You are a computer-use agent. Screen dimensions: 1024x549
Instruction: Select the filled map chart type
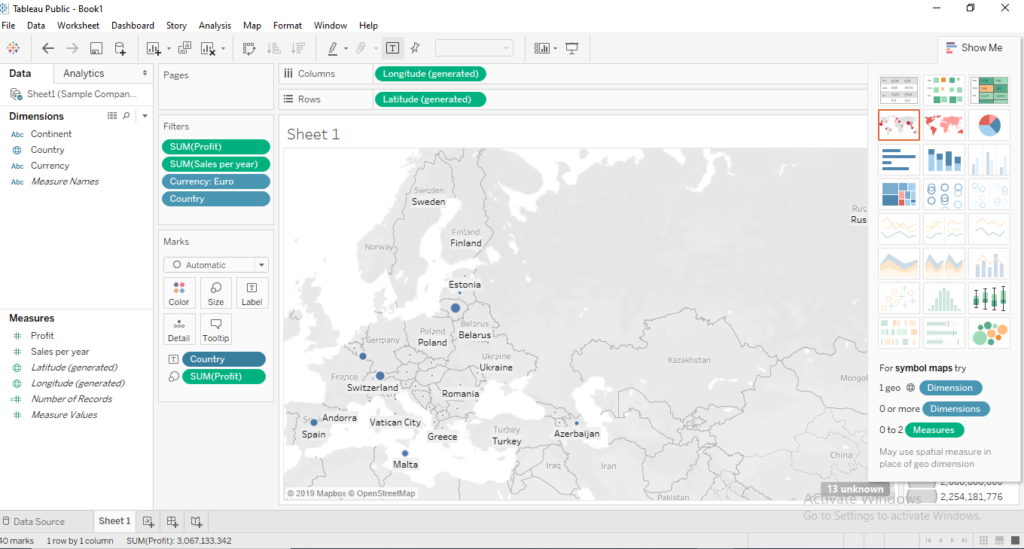pos(943,126)
